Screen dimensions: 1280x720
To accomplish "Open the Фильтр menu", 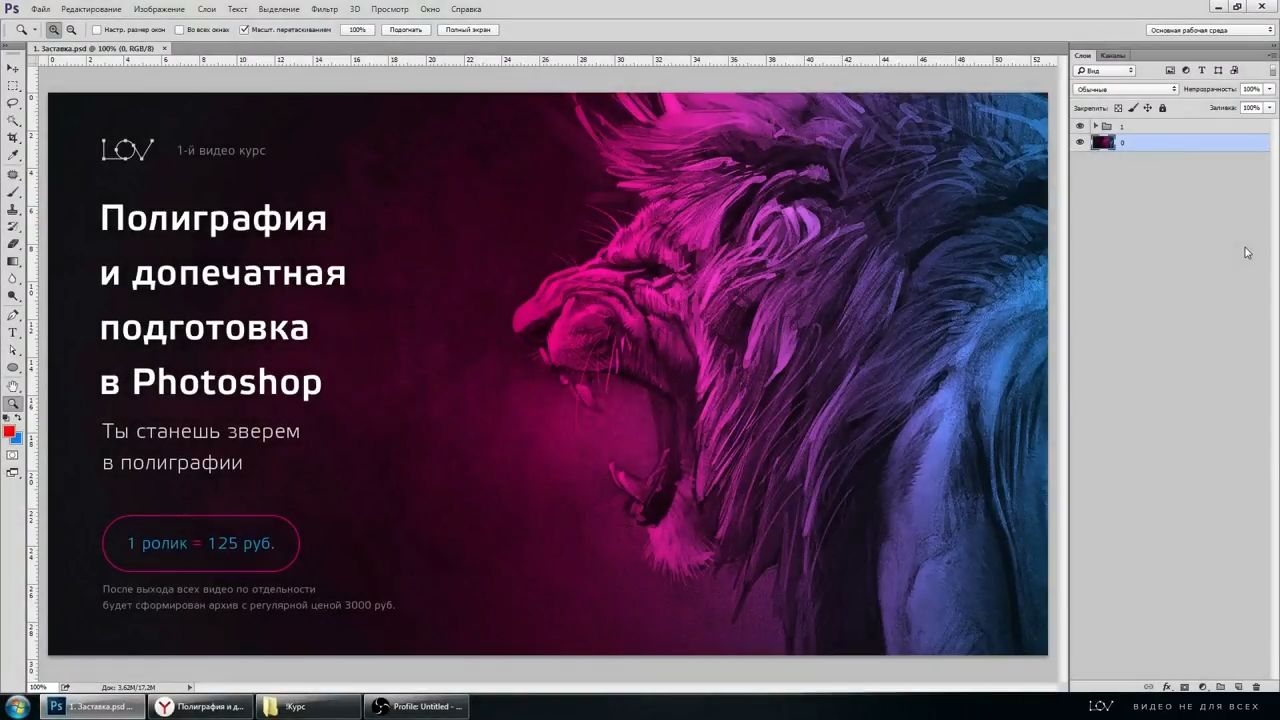I will coord(324,9).
